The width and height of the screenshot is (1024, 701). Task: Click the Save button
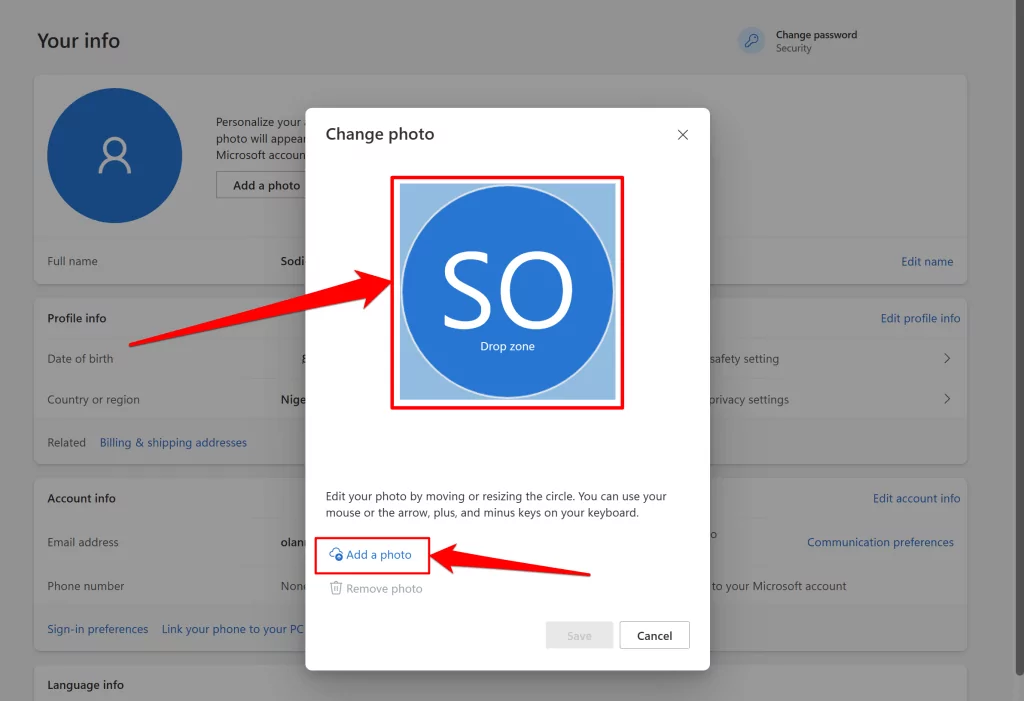point(579,635)
